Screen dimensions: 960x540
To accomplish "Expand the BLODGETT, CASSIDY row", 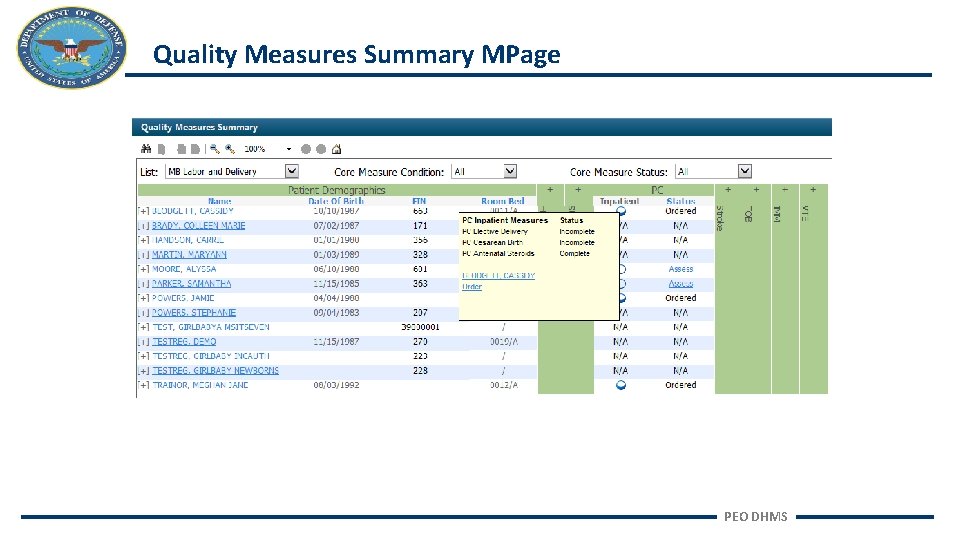I will 143,211.
